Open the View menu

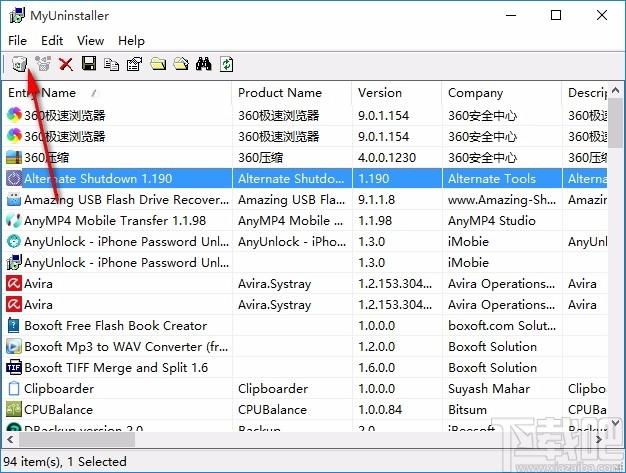tap(90, 40)
